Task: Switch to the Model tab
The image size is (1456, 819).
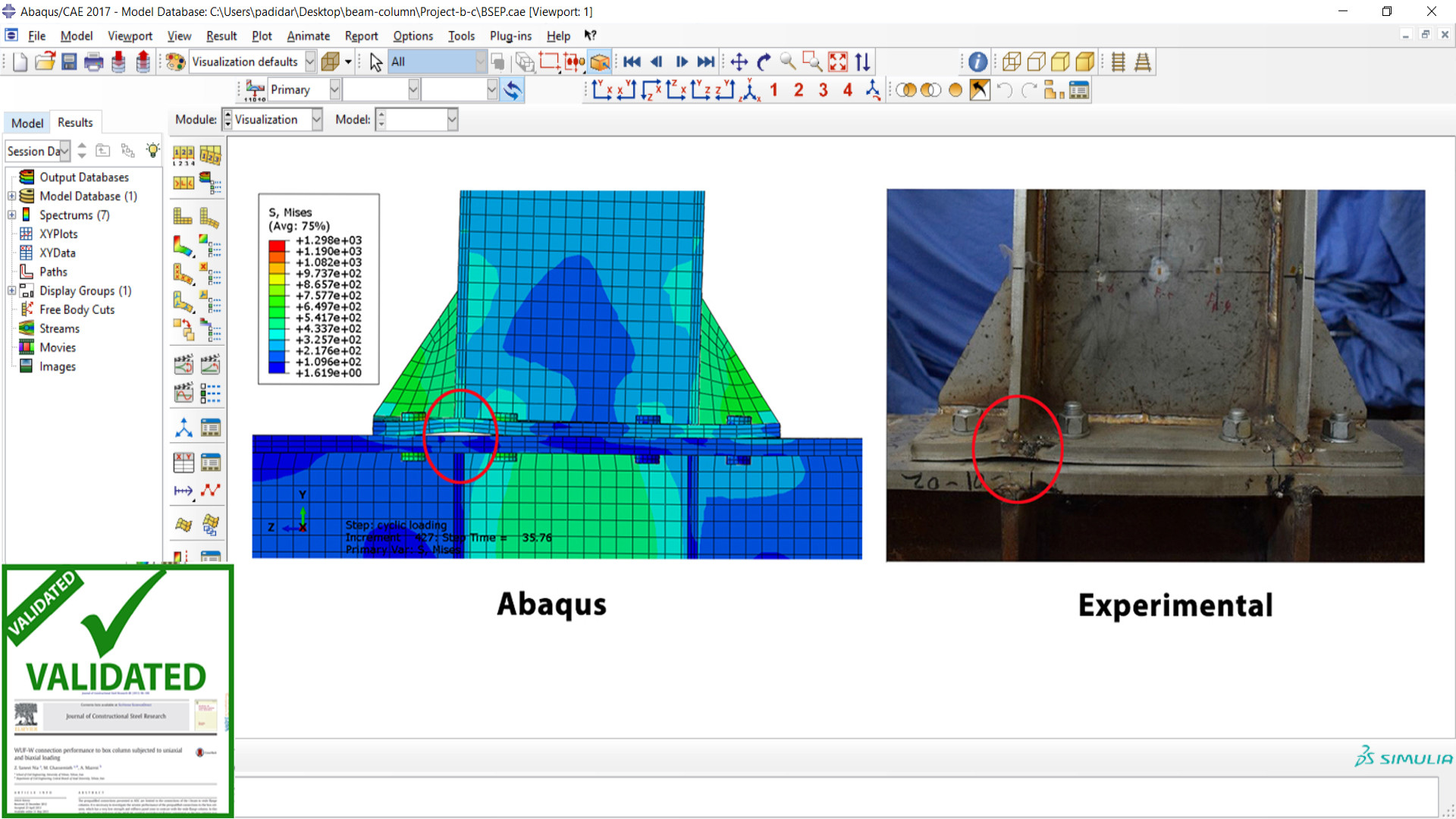Action: tap(27, 123)
